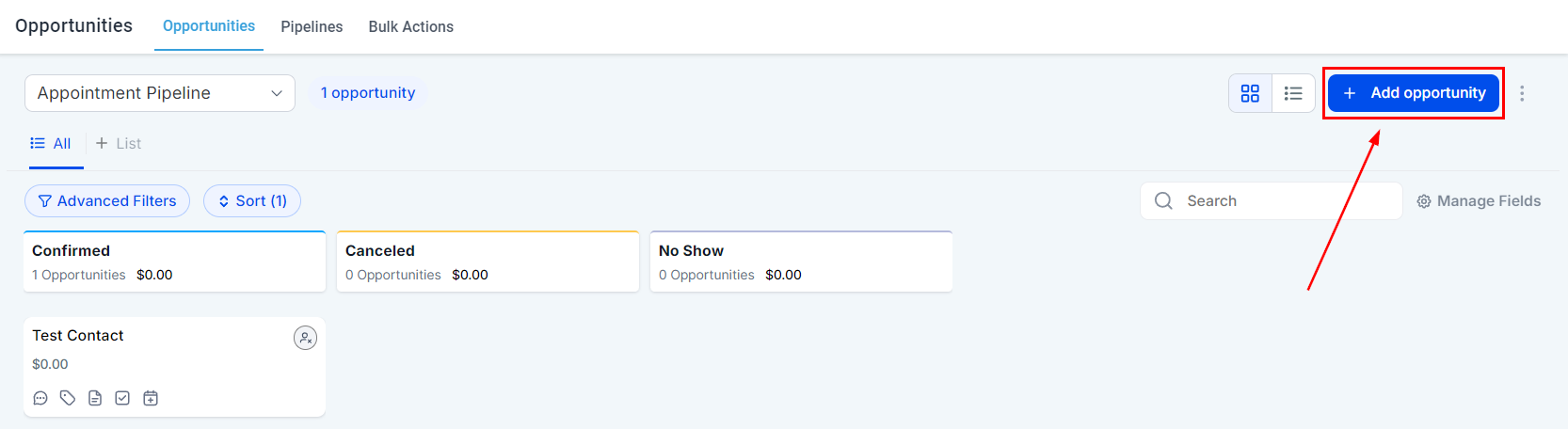Viewport: 1568px width, 429px height.
Task: Go to the Pipelines tab
Action: (312, 26)
